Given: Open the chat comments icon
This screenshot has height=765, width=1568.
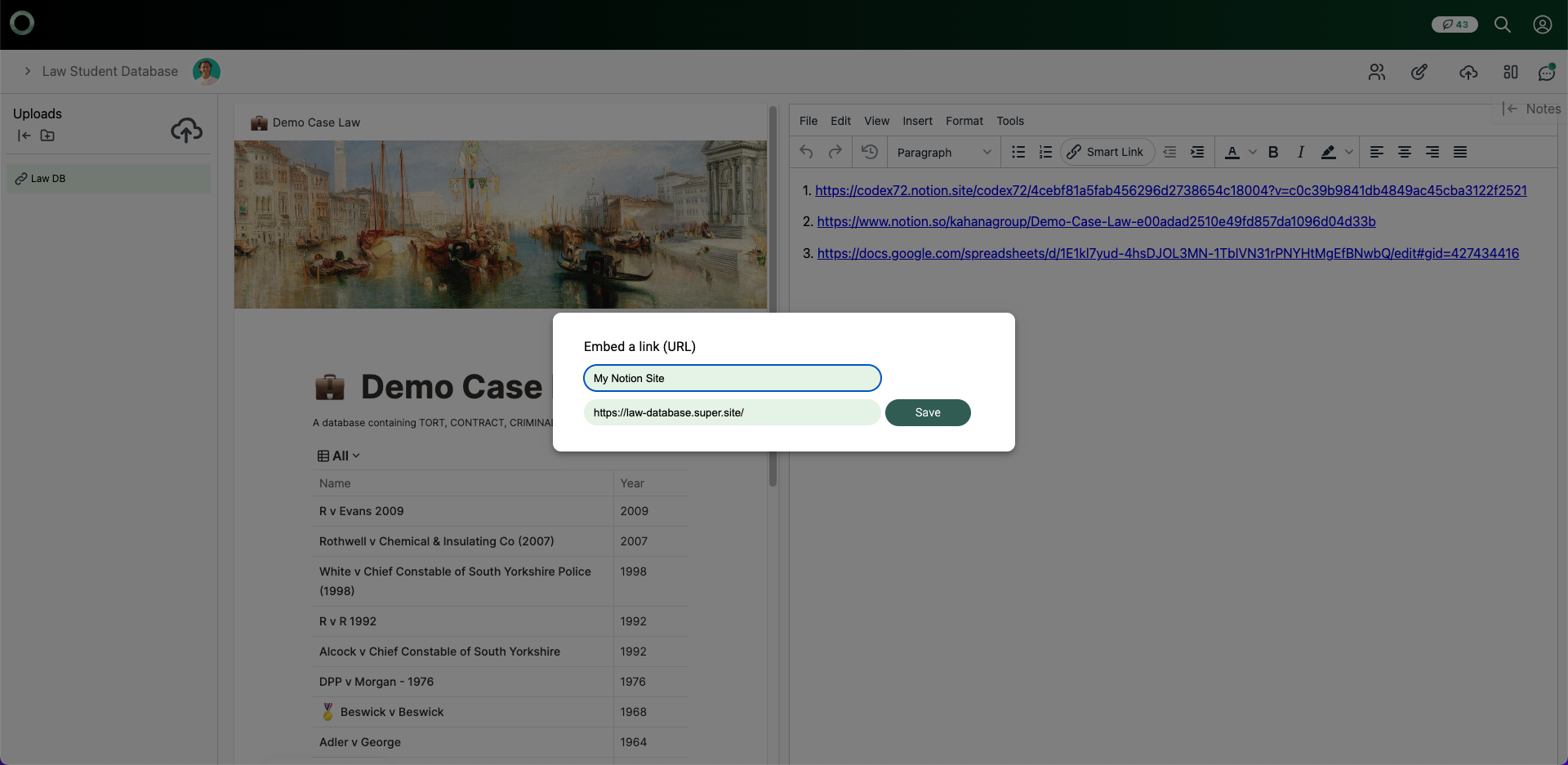Looking at the screenshot, I should [1547, 72].
